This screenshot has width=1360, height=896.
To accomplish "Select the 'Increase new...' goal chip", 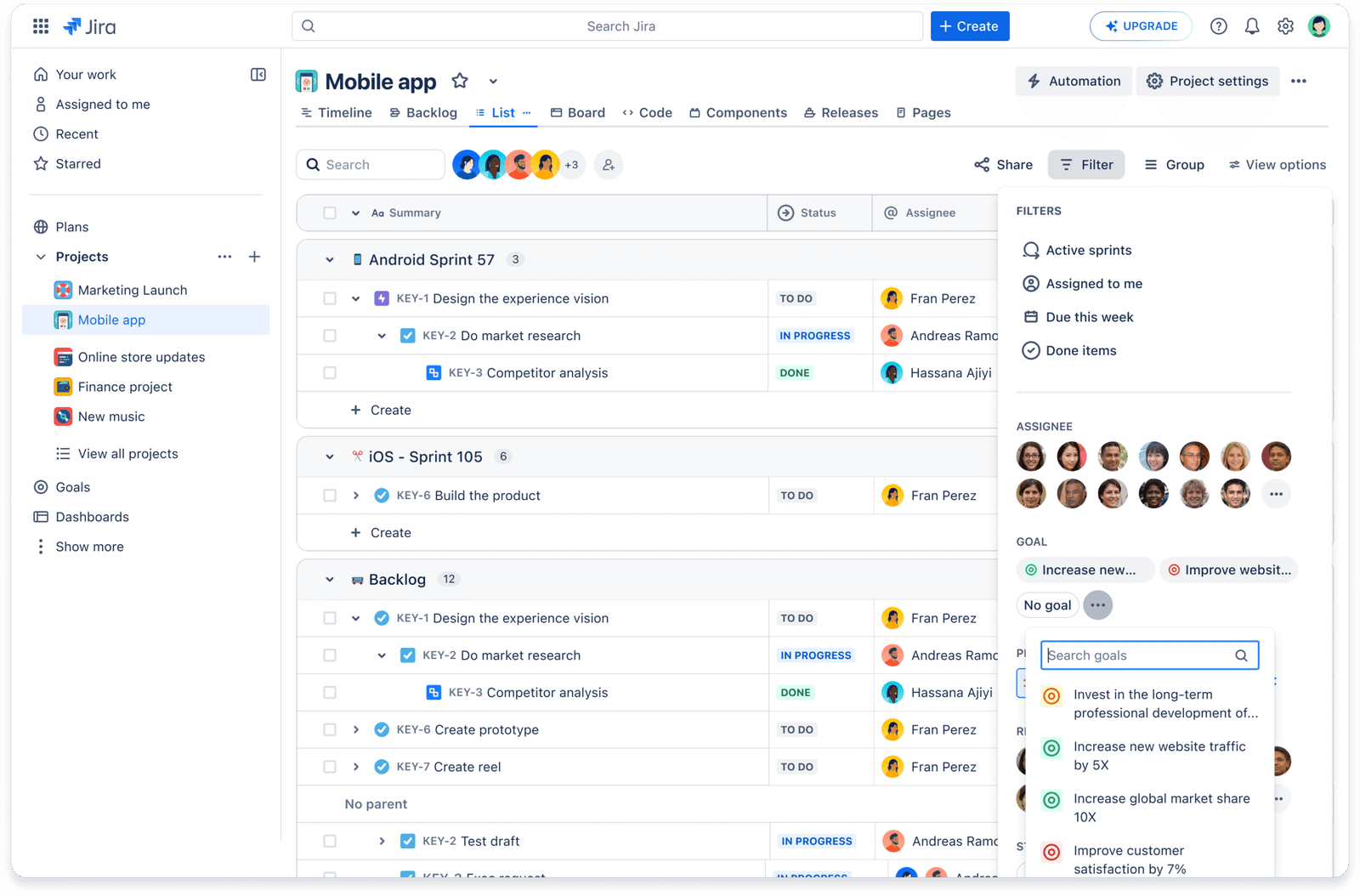I will click(x=1085, y=570).
